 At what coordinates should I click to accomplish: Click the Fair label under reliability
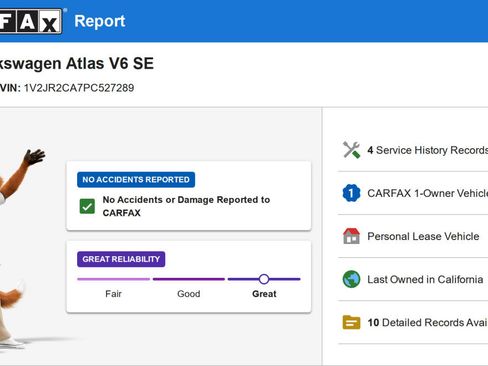click(113, 294)
